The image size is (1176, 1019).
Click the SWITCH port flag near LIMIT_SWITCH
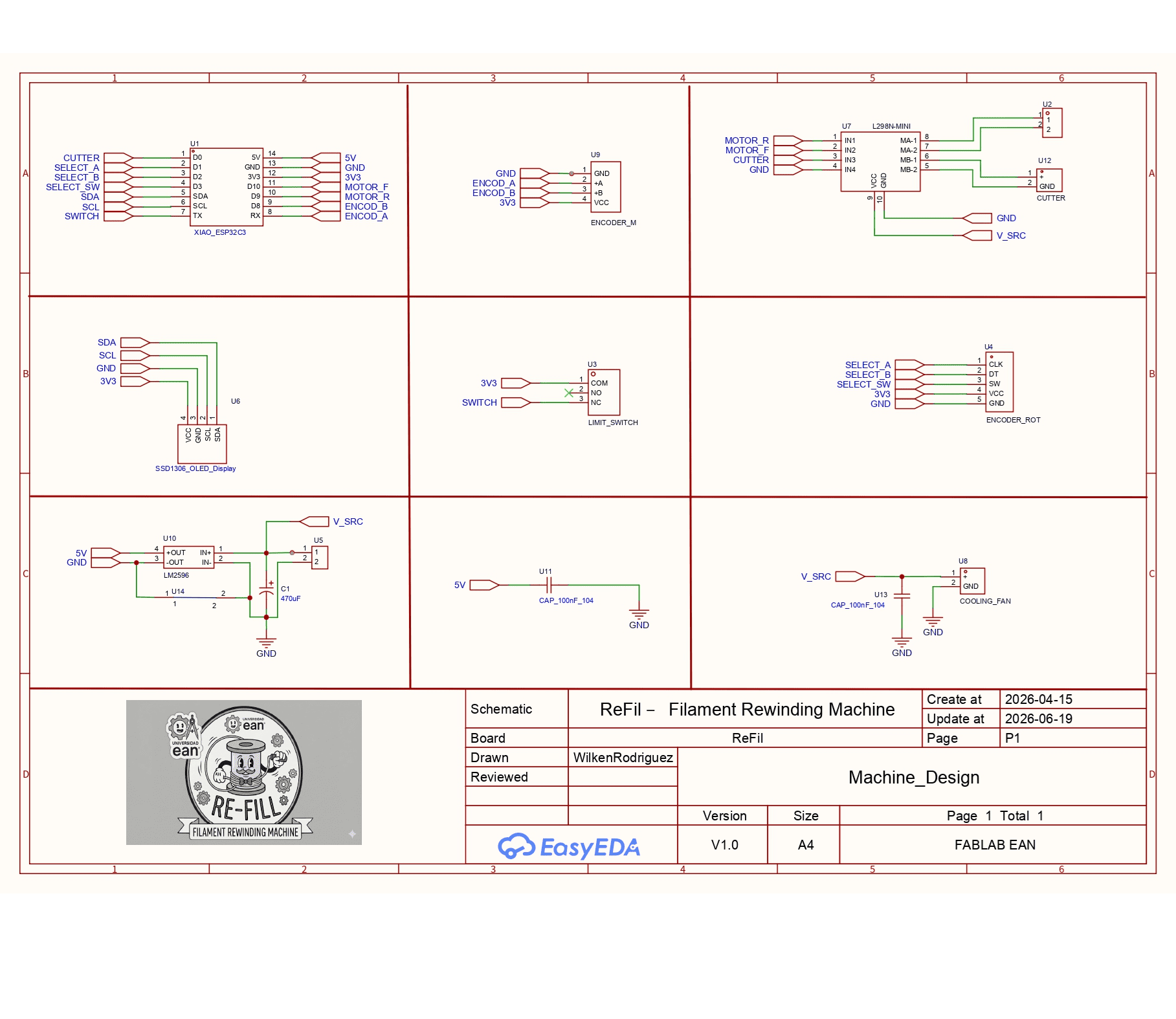click(x=516, y=402)
